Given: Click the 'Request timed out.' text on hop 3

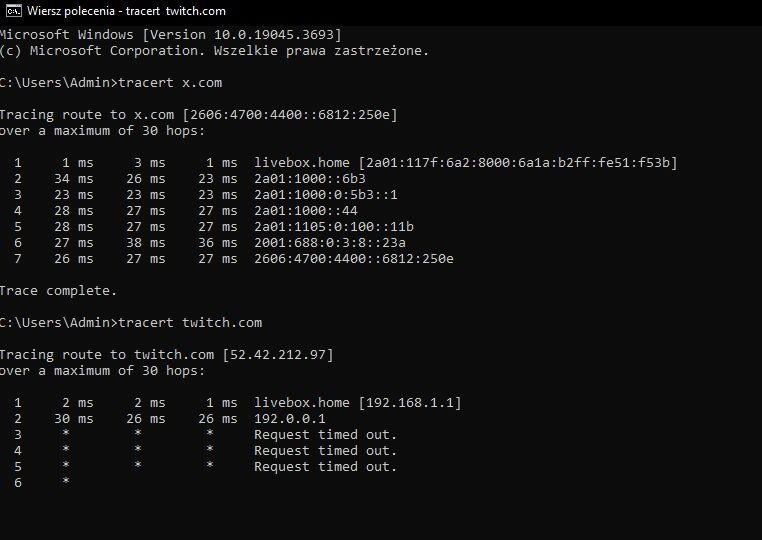Looking at the screenshot, I should 326,435.
